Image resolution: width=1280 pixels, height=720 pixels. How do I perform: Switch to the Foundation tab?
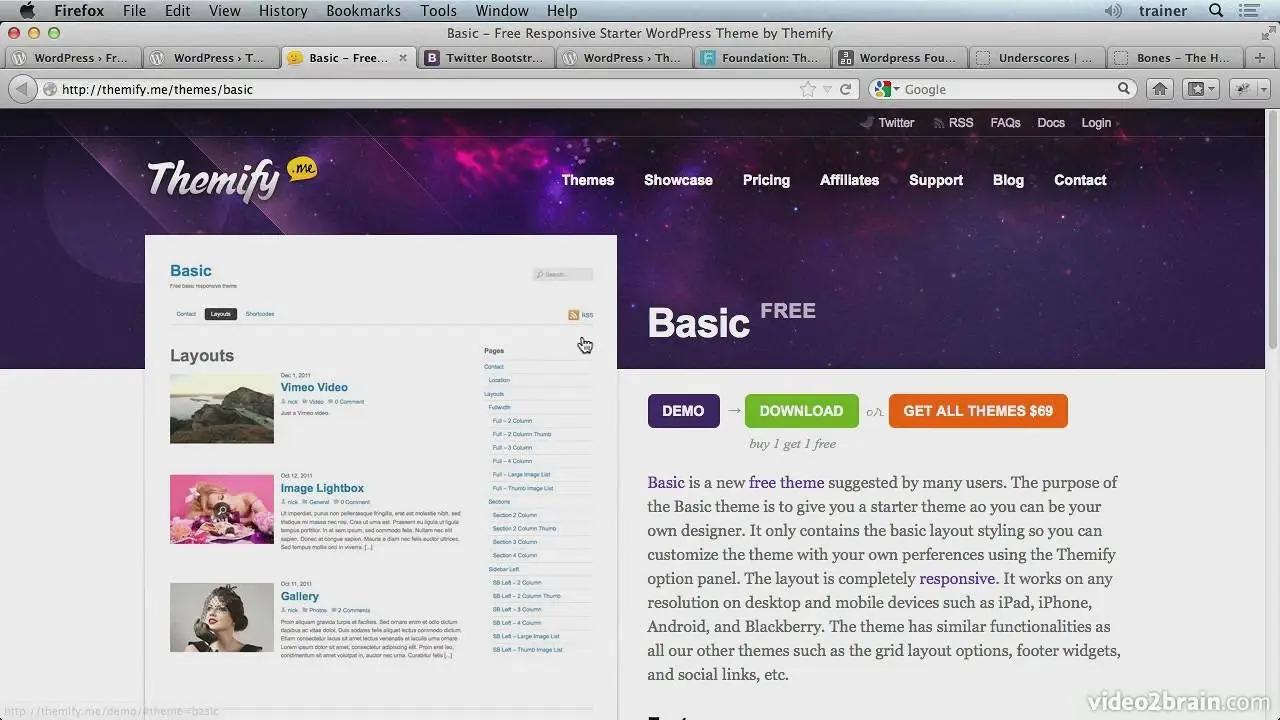[762, 58]
